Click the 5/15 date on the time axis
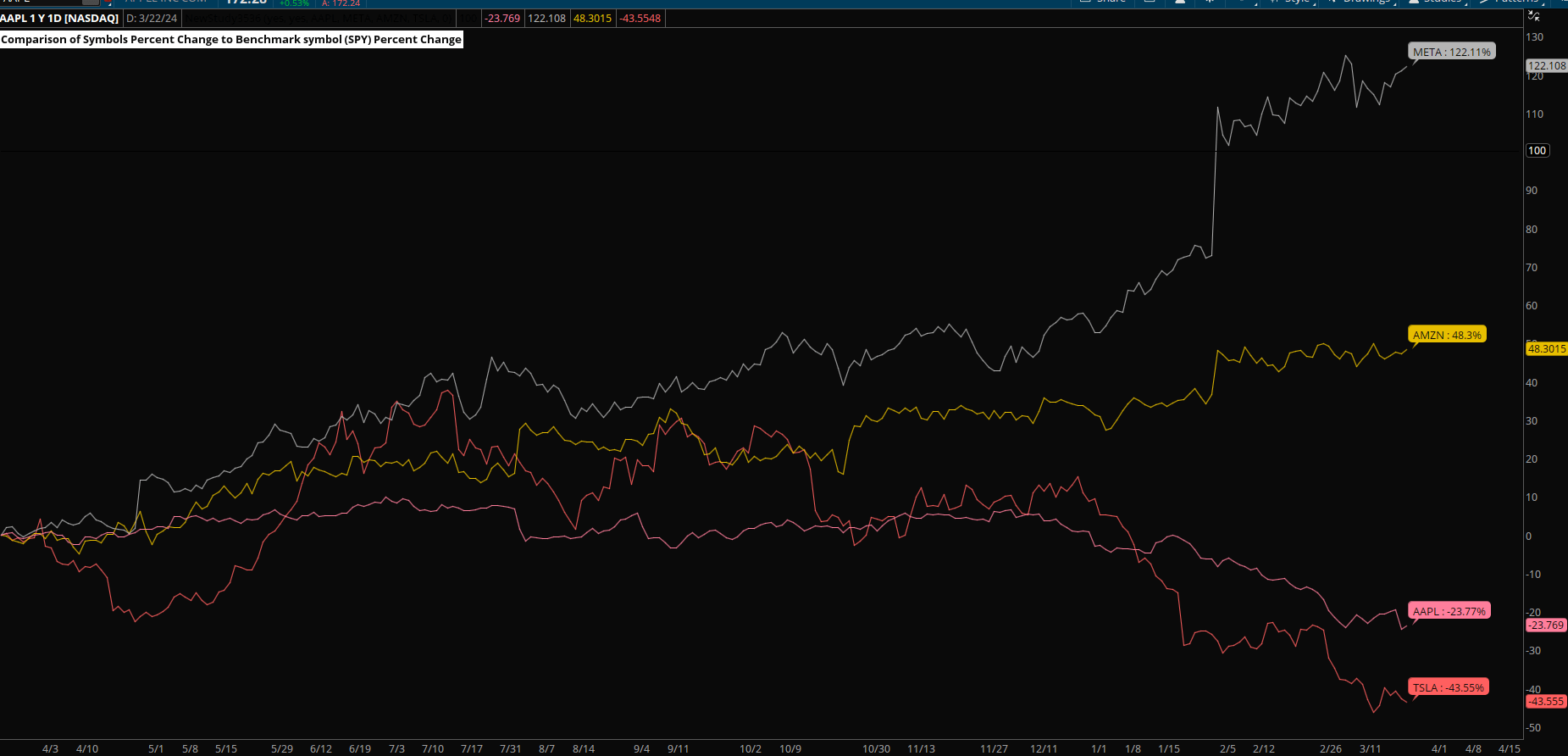The image size is (1568, 756). pyautogui.click(x=226, y=748)
